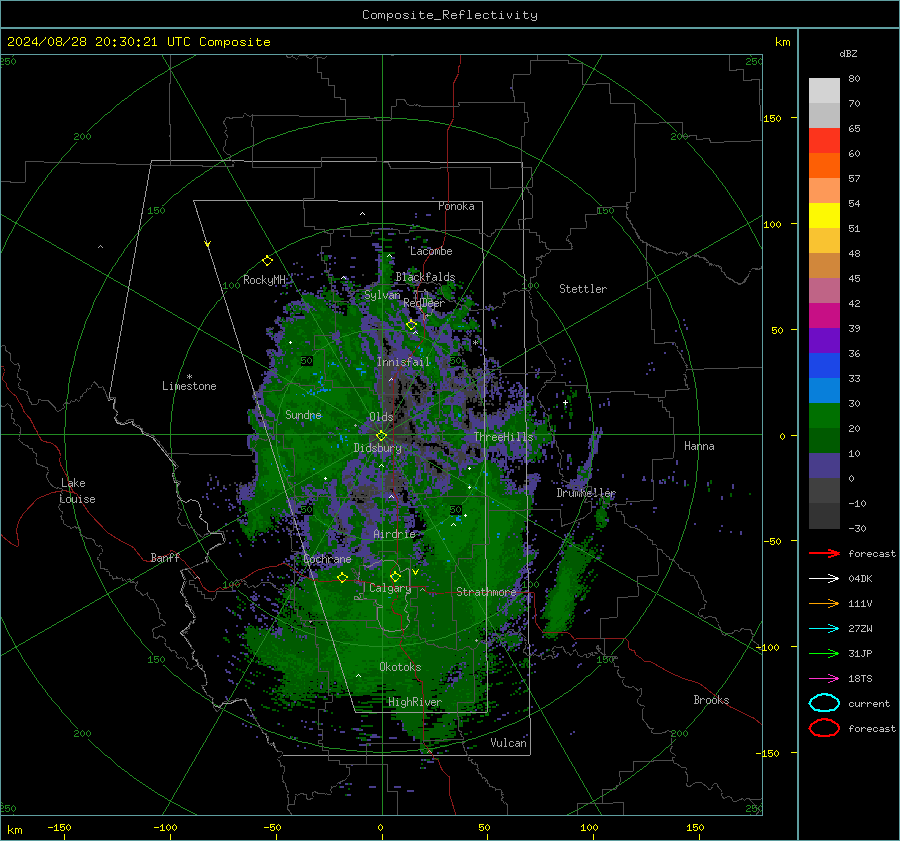Click the Hanna city label

tap(699, 446)
